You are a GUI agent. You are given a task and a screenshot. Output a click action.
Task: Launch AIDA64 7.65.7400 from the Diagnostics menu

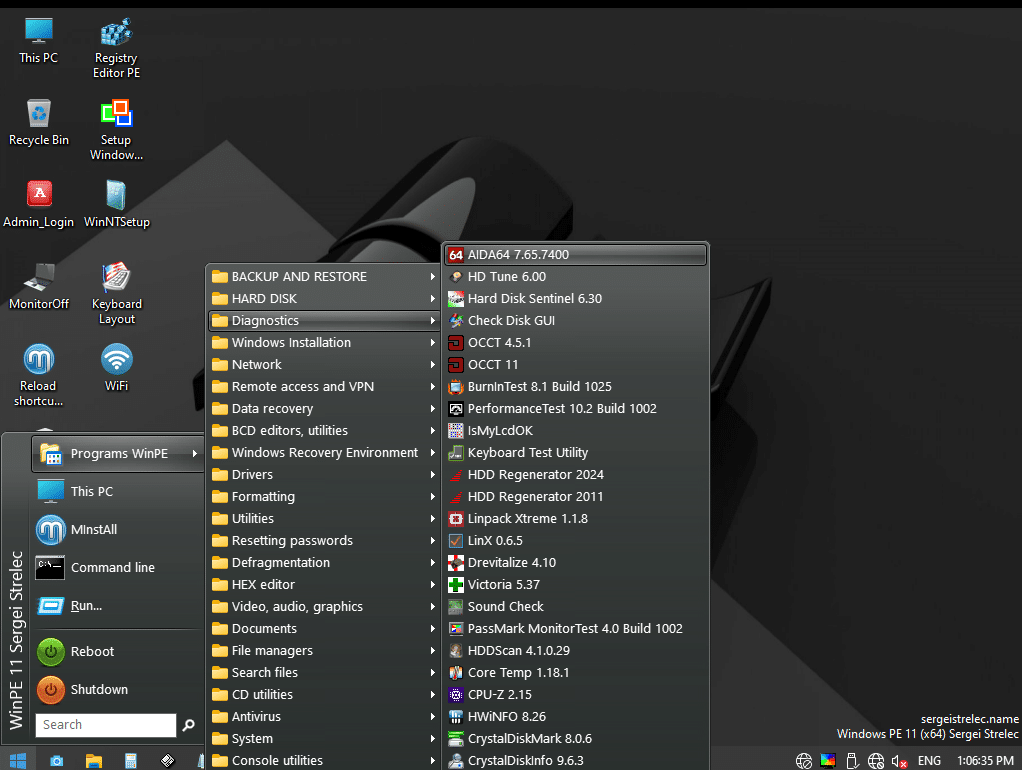point(576,255)
